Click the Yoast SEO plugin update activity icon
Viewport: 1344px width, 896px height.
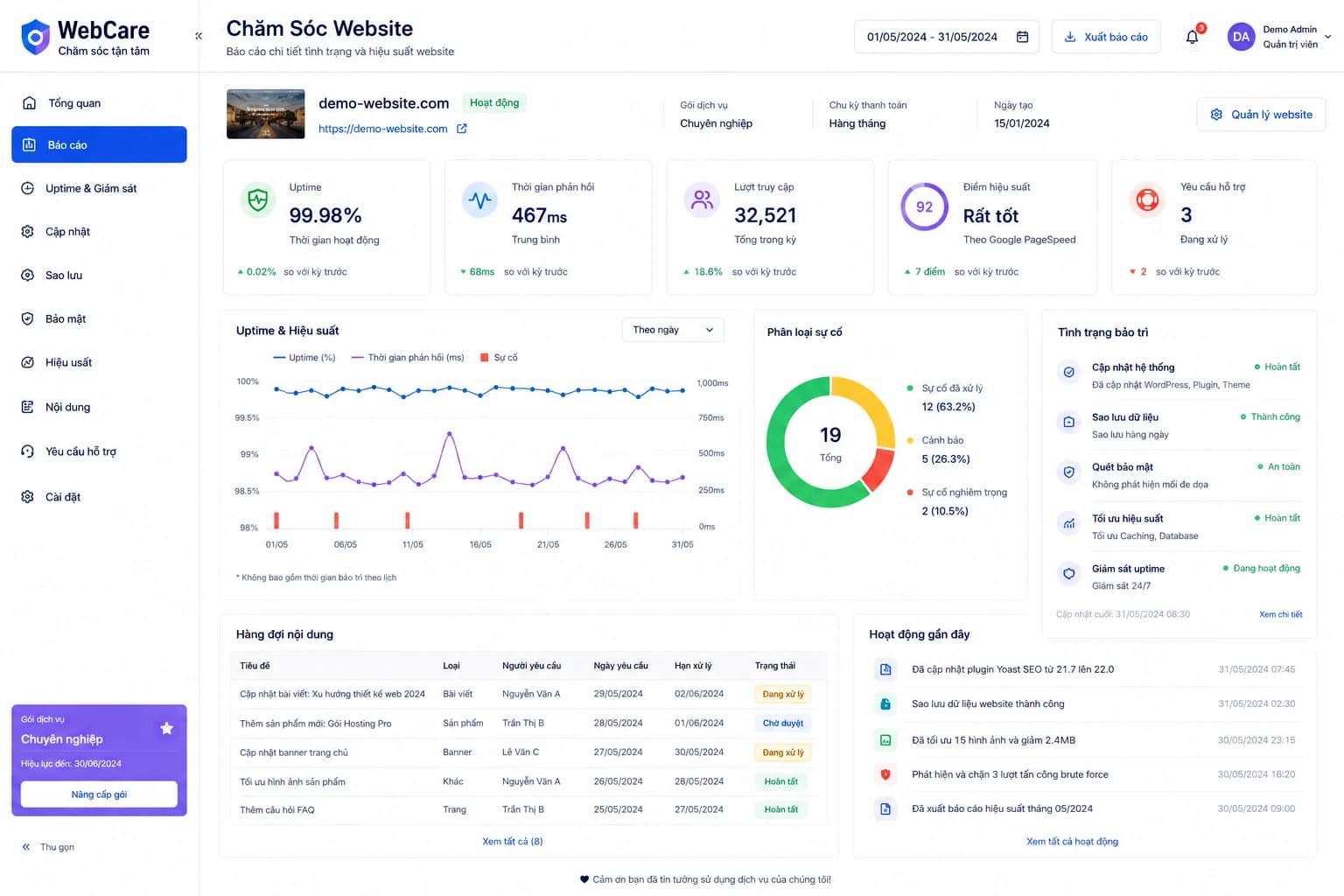coord(885,669)
